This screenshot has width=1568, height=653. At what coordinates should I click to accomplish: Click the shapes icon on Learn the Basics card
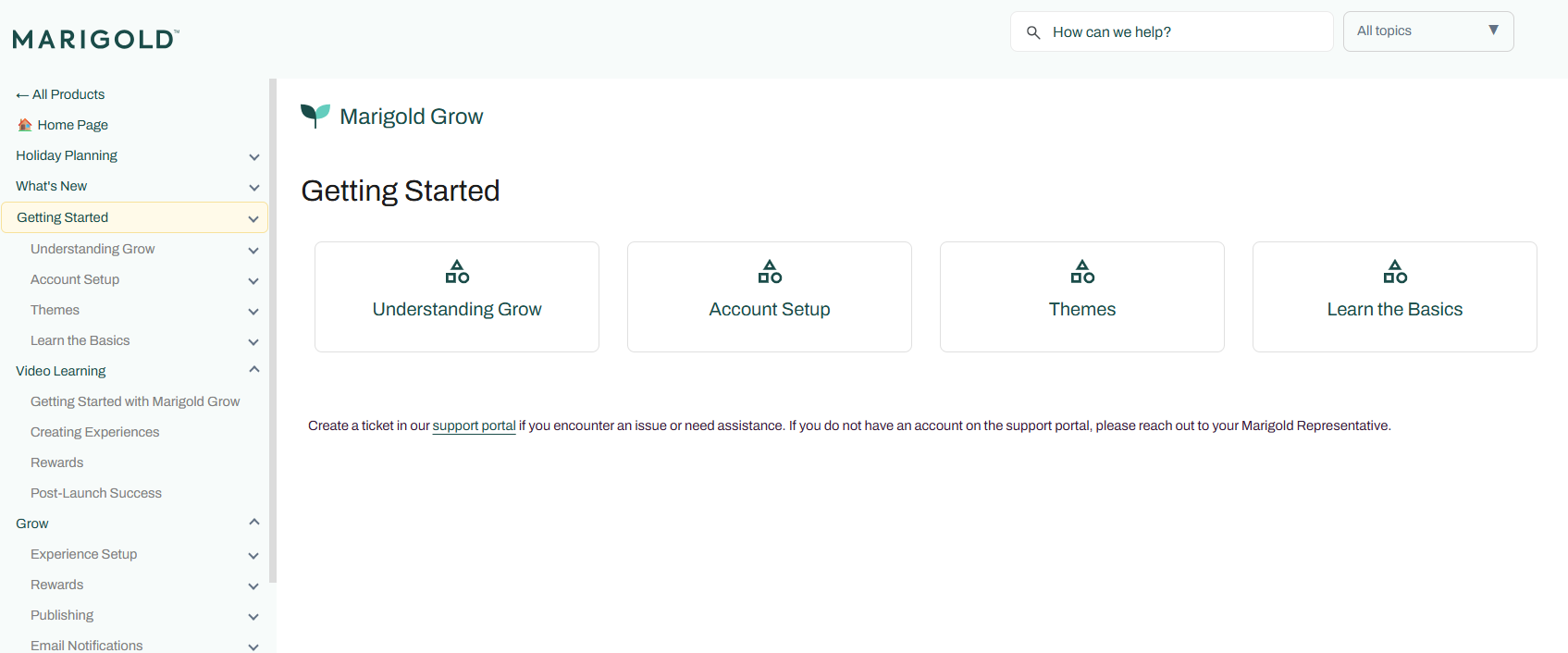click(1395, 271)
